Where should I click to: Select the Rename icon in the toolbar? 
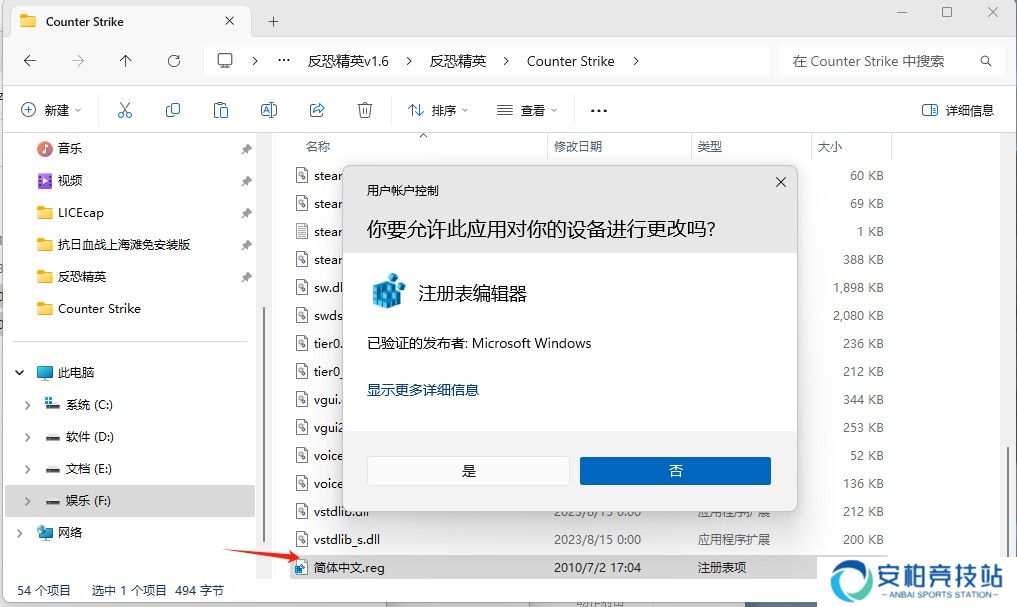(269, 109)
